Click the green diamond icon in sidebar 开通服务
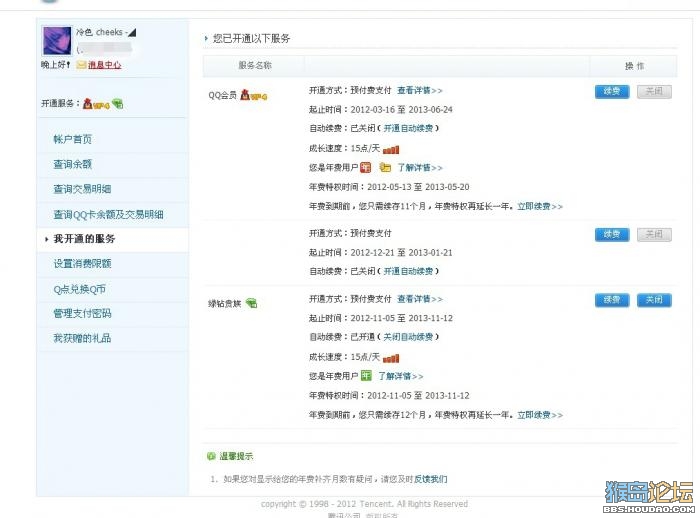 [118, 104]
